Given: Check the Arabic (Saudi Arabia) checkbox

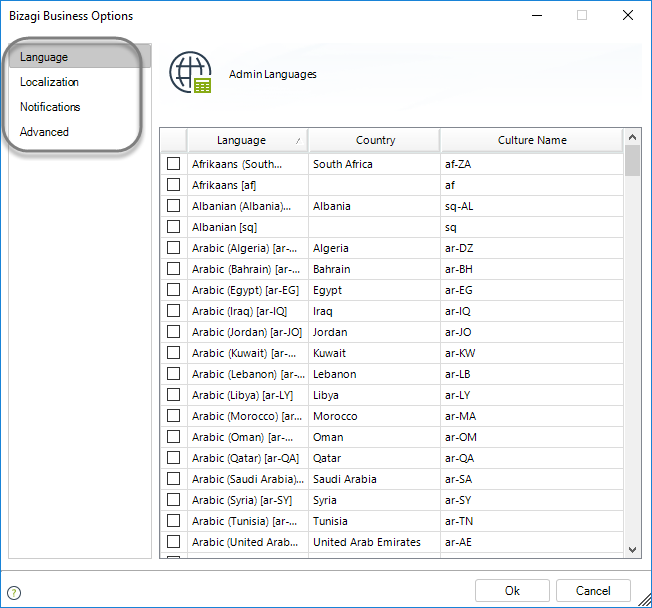Looking at the screenshot, I should coord(173,479).
